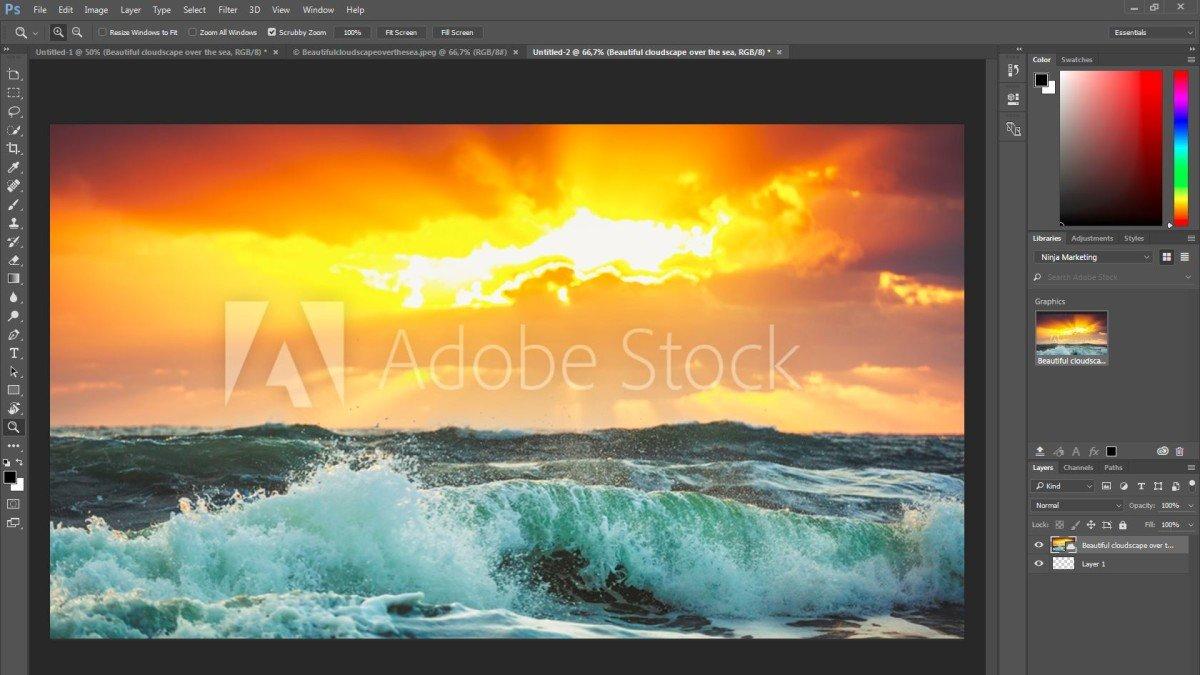Disable the Scrubby Zoom checkbox
Screen dimensions: 1200x675
[x=272, y=33]
